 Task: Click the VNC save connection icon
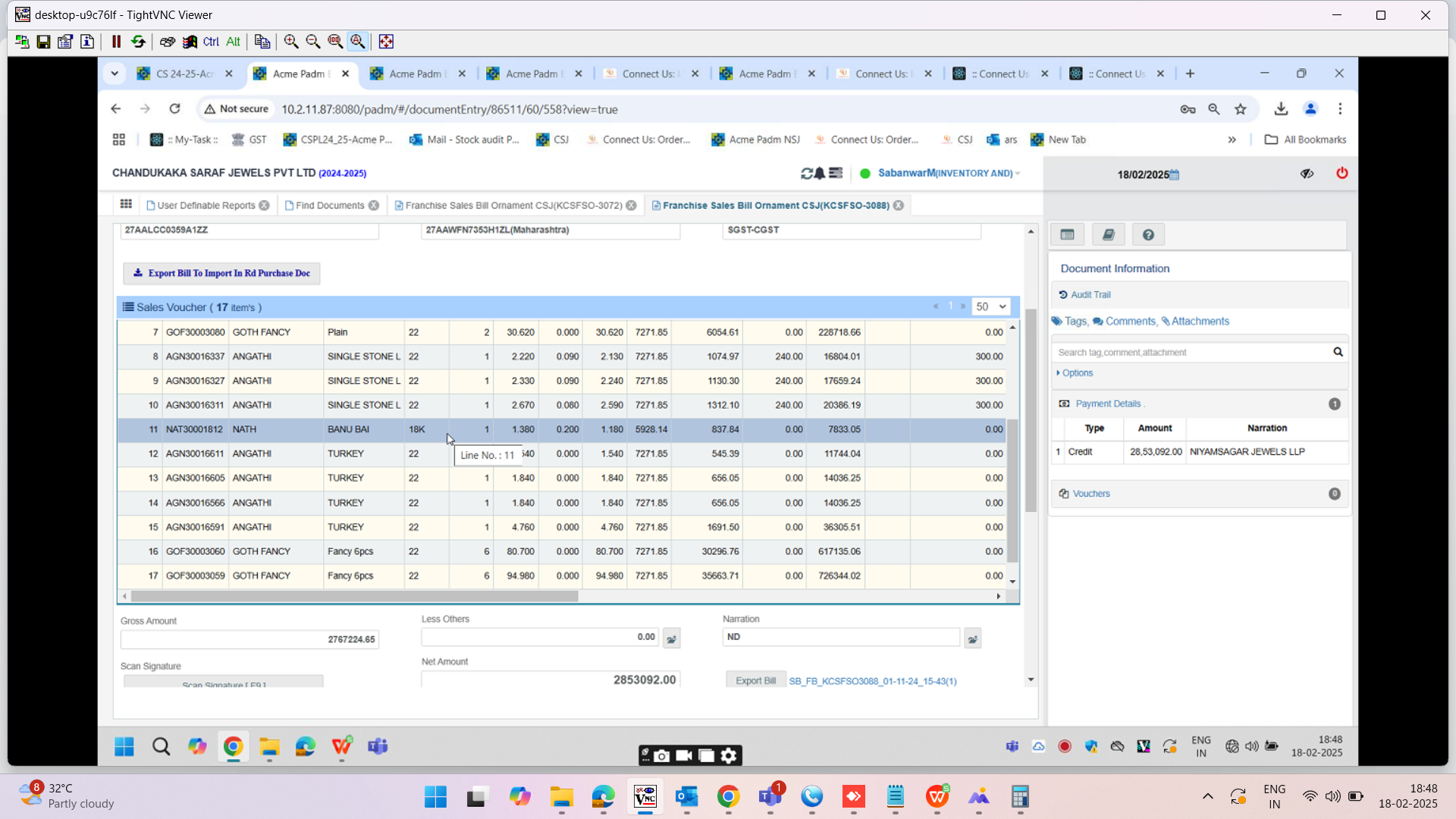(43, 42)
